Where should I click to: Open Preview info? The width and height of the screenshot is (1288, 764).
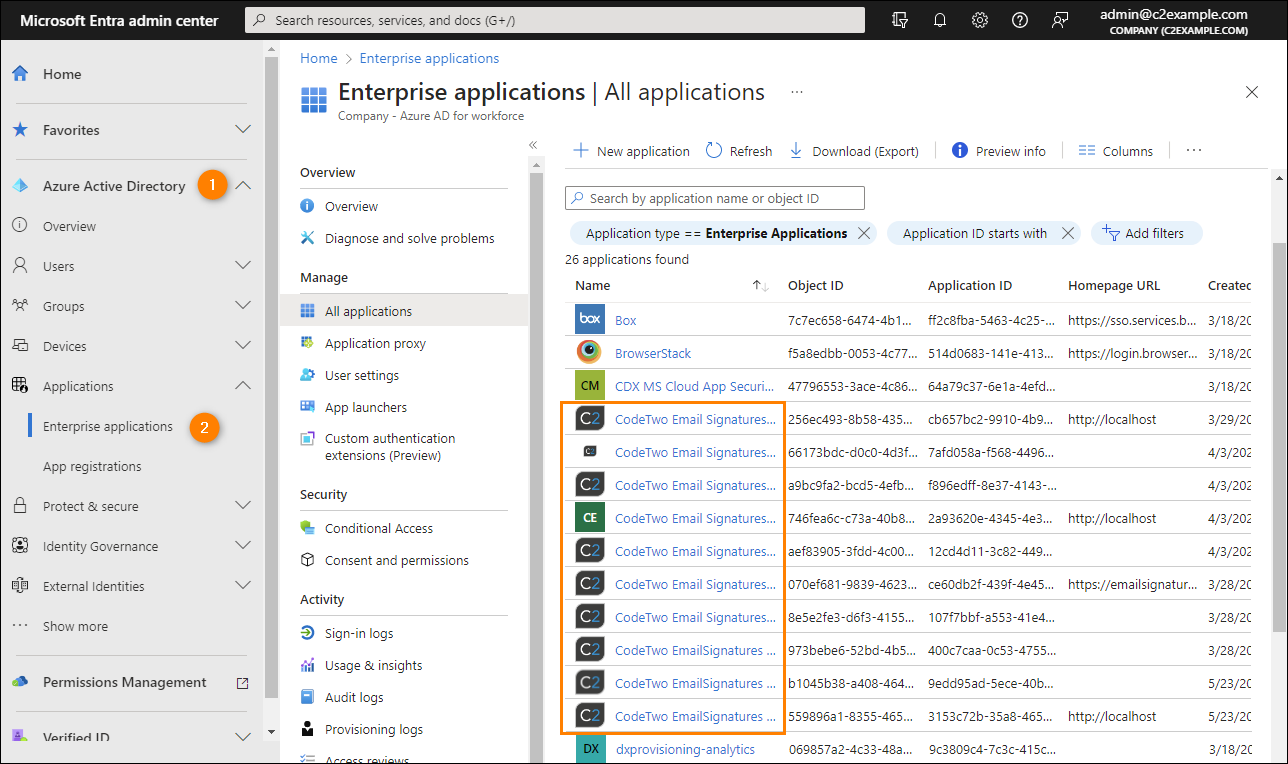[999, 151]
